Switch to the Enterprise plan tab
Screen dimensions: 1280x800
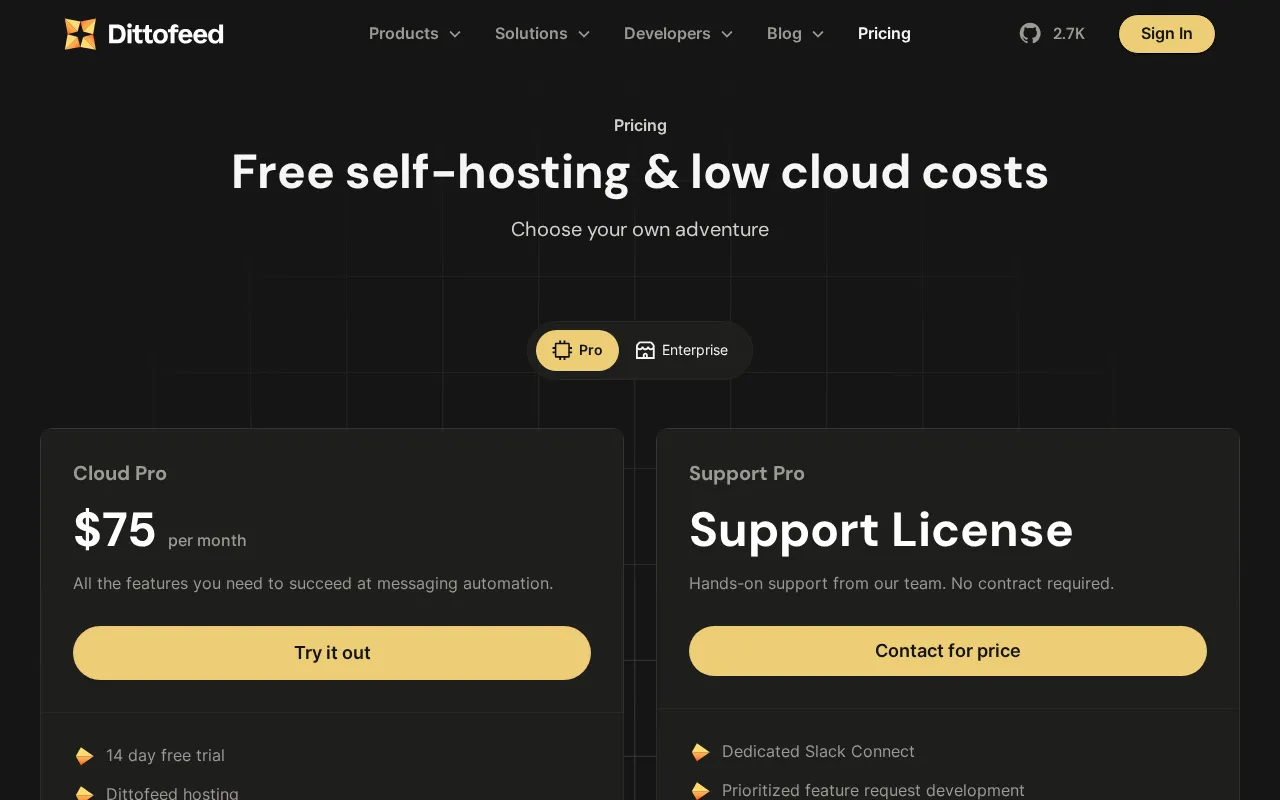tap(682, 350)
